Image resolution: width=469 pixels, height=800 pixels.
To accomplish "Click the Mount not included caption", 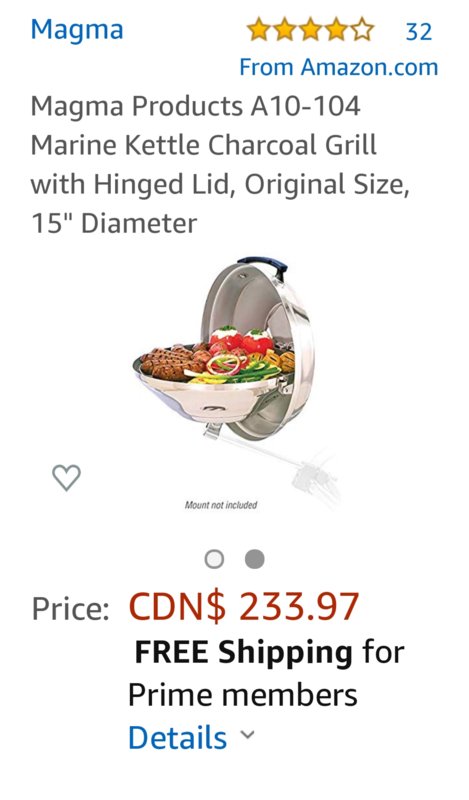I will click(x=221, y=505).
